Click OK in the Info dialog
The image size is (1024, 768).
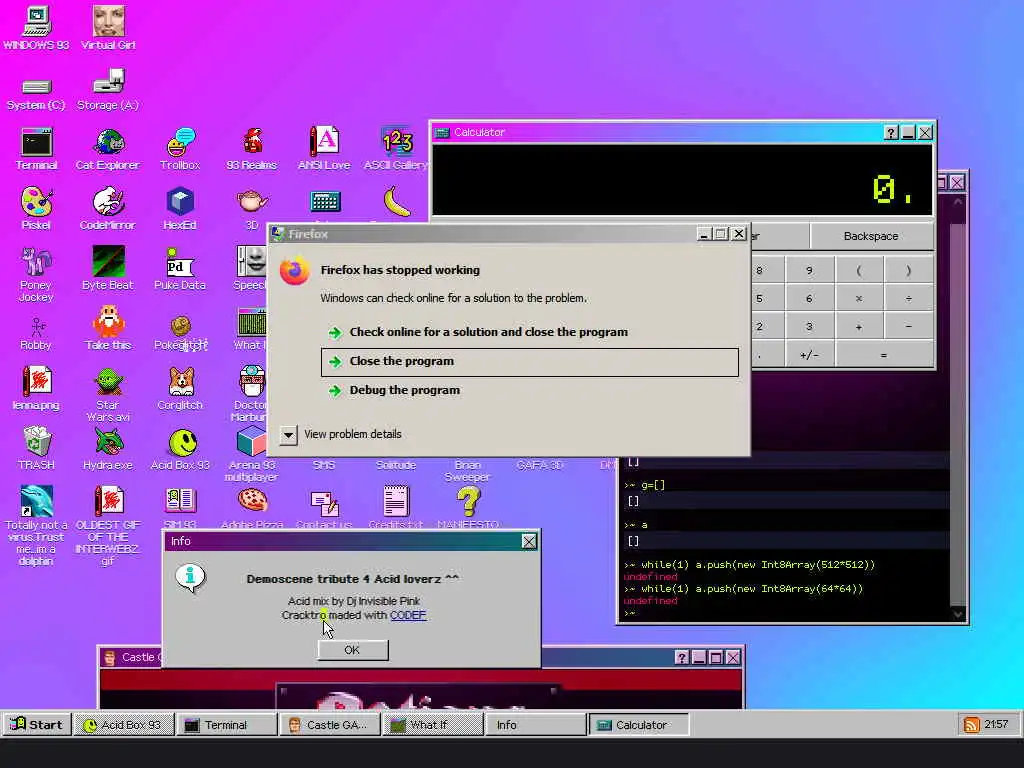(353, 650)
